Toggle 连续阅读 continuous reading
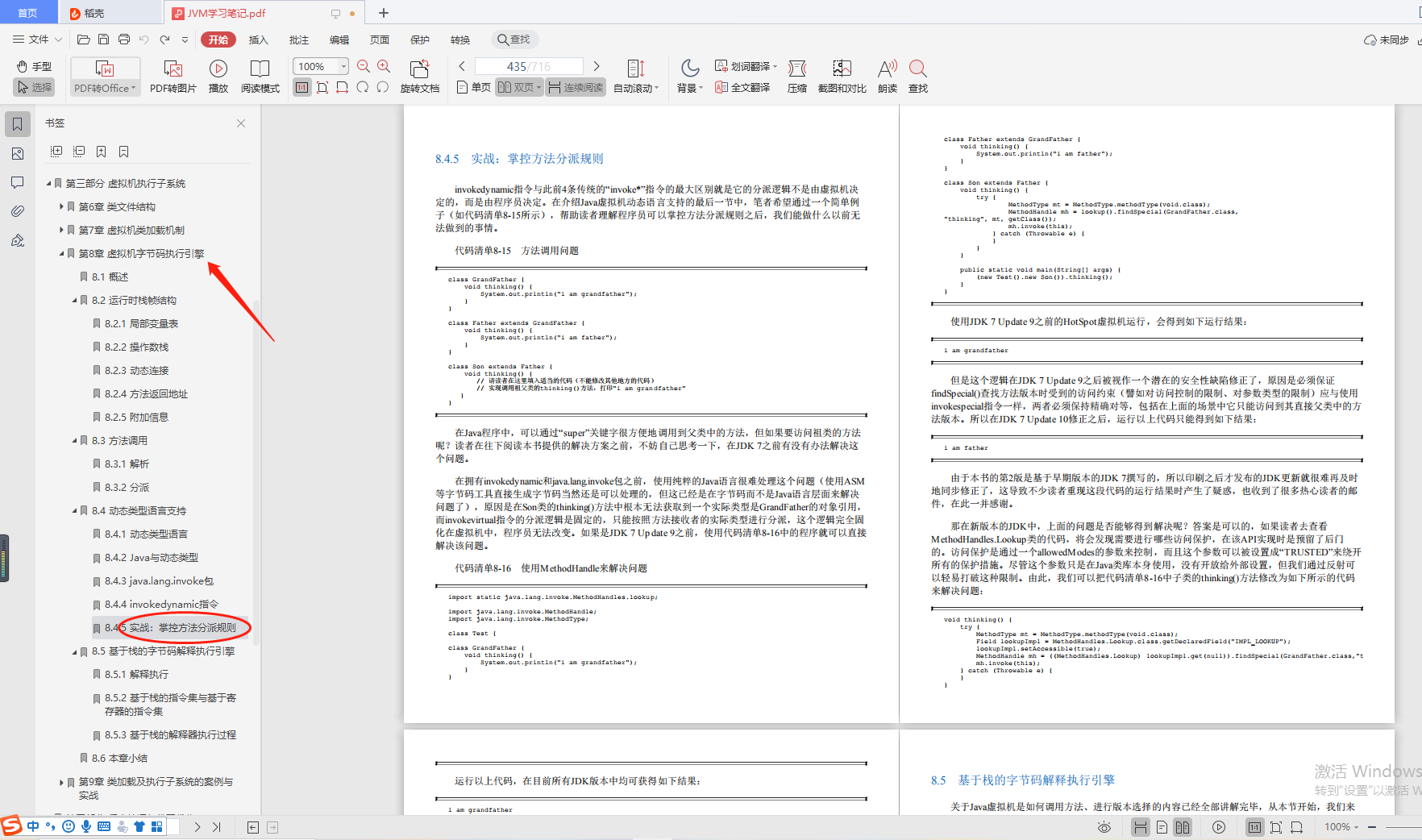 576,87
